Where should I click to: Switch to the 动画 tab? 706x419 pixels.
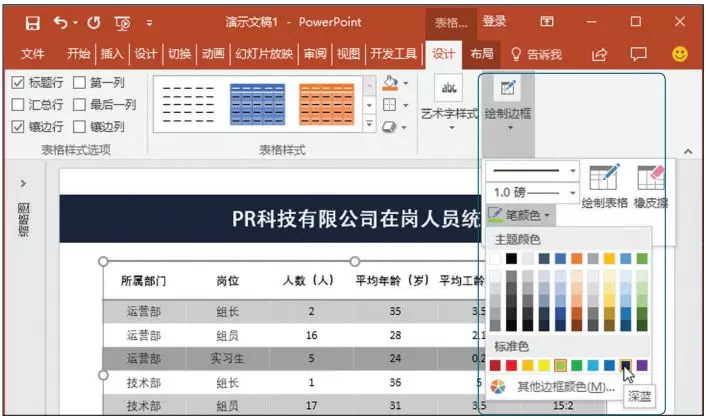point(213,54)
